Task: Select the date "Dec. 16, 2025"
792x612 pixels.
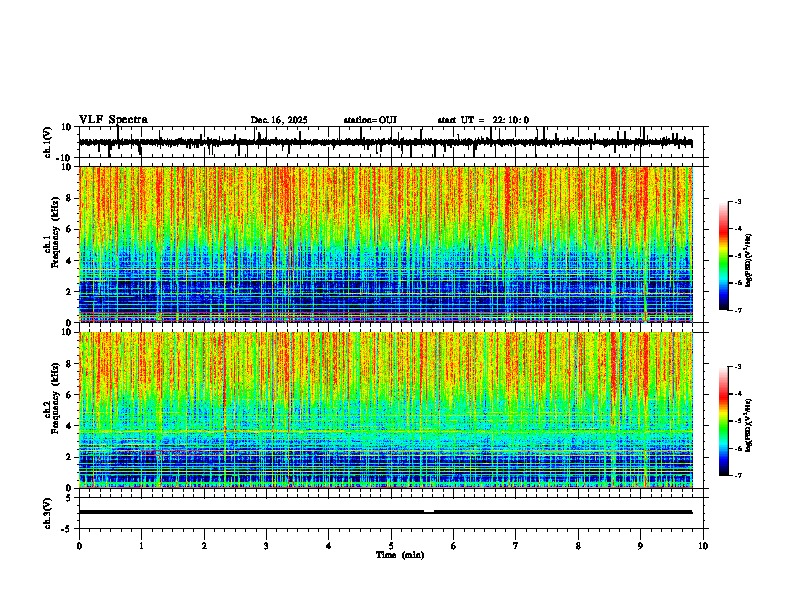Action: 279,120
